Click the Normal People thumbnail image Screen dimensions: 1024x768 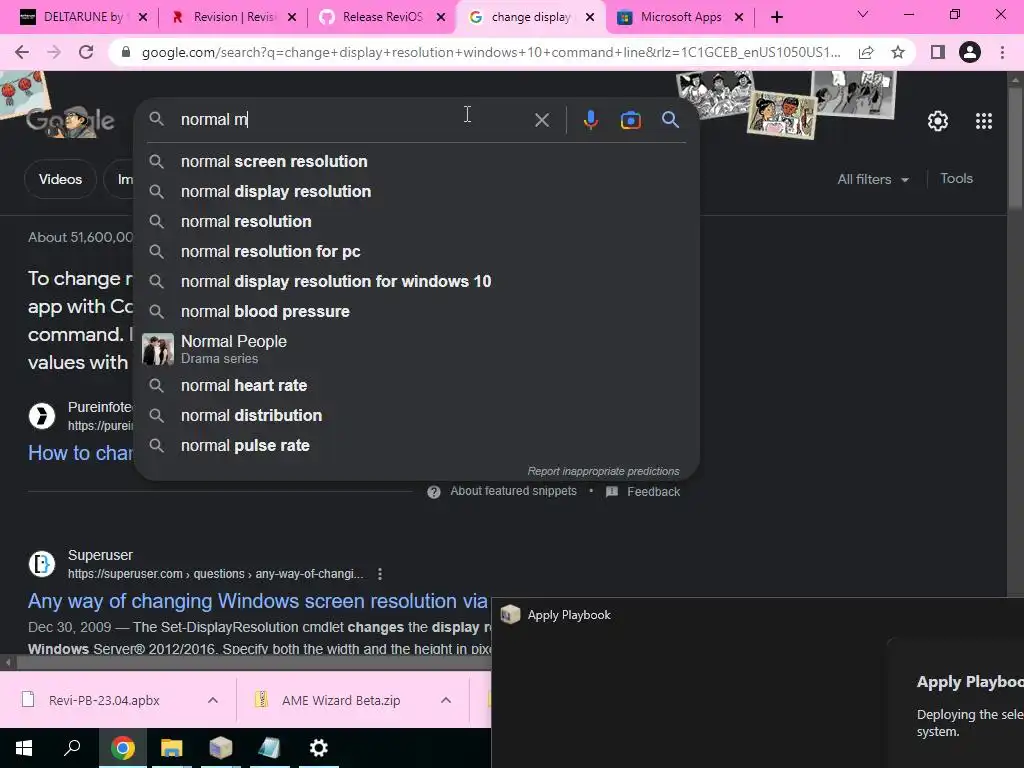(x=158, y=349)
